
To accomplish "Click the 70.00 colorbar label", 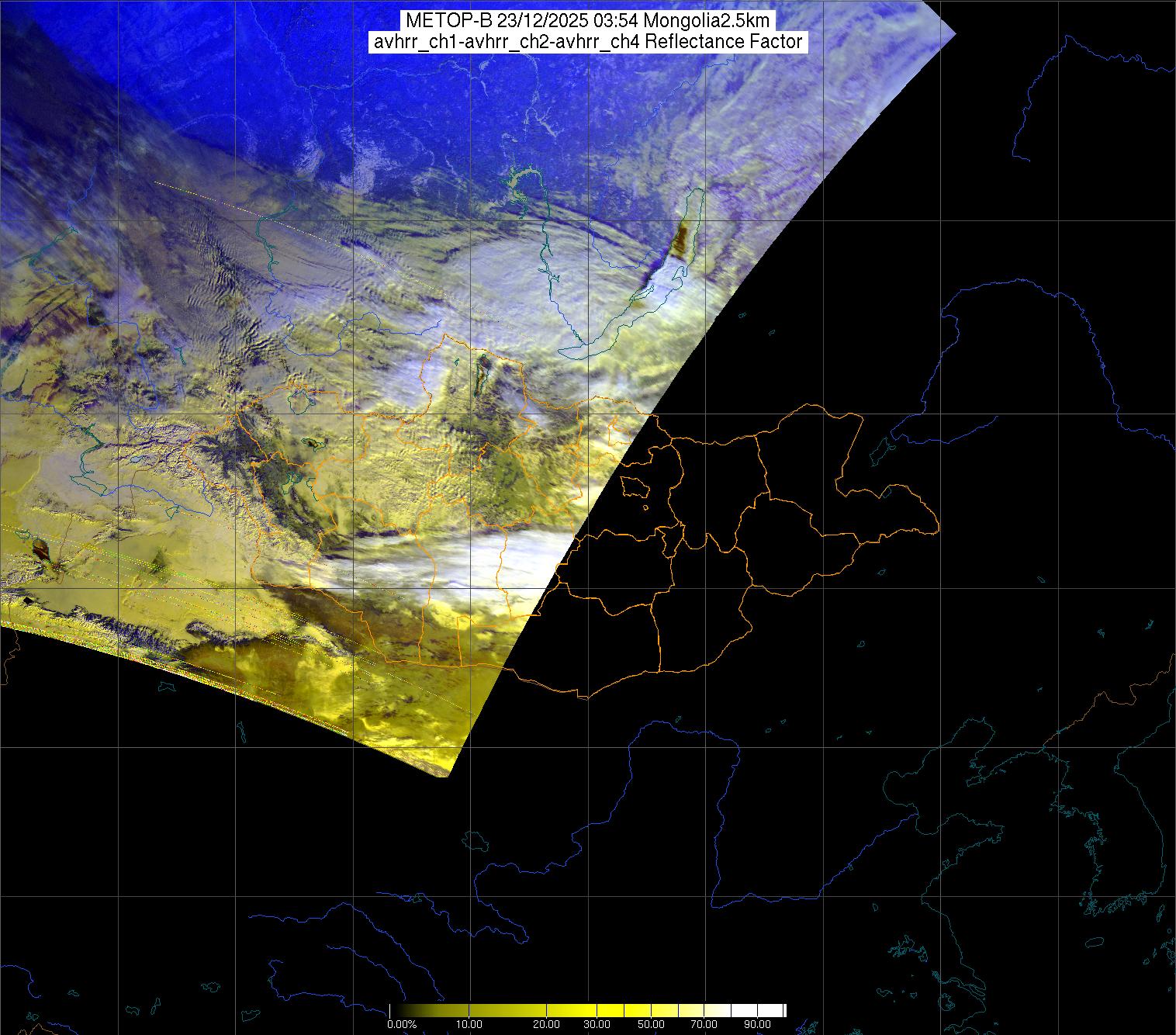I will (x=704, y=1025).
